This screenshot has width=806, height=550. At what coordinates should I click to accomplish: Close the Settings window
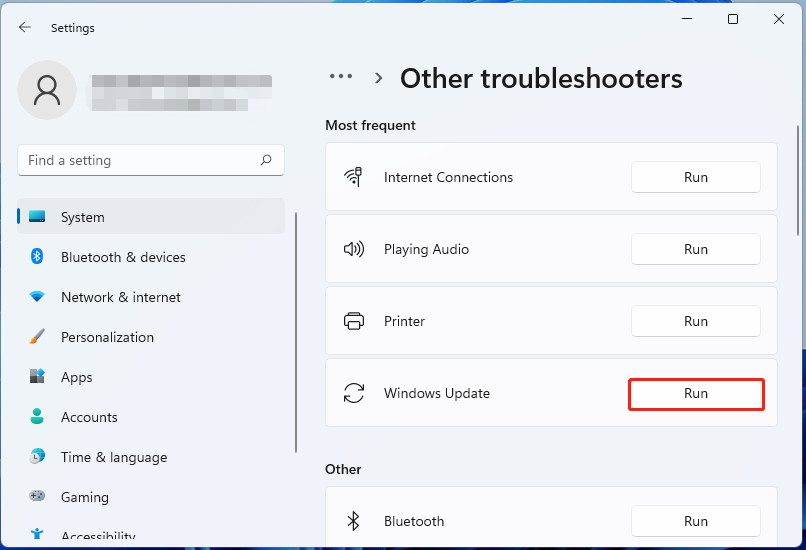pyautogui.click(x=779, y=19)
